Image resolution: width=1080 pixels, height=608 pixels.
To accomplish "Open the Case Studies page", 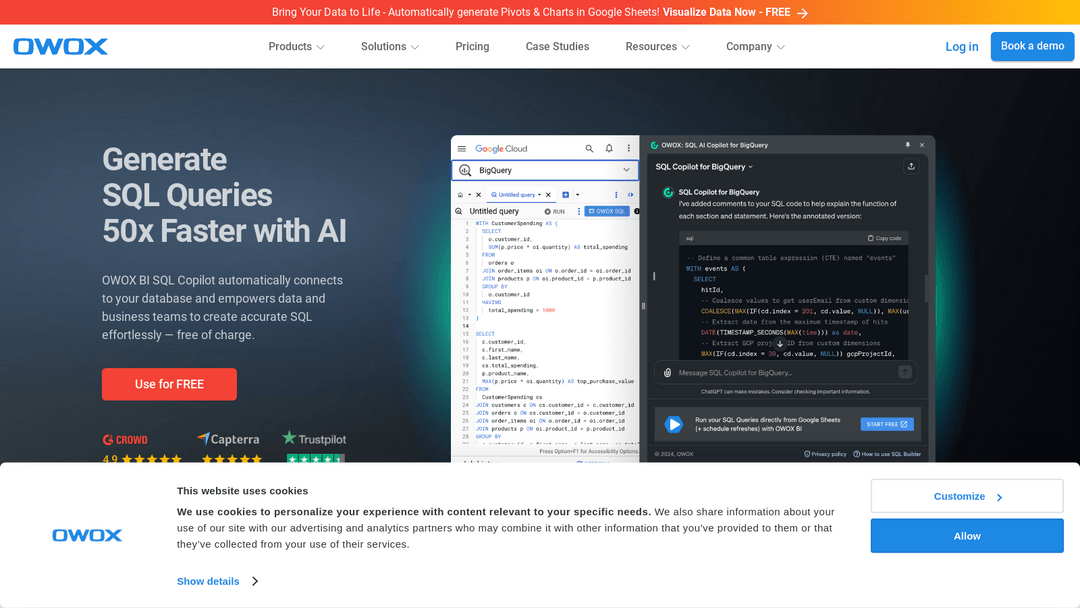I will (x=557, y=47).
